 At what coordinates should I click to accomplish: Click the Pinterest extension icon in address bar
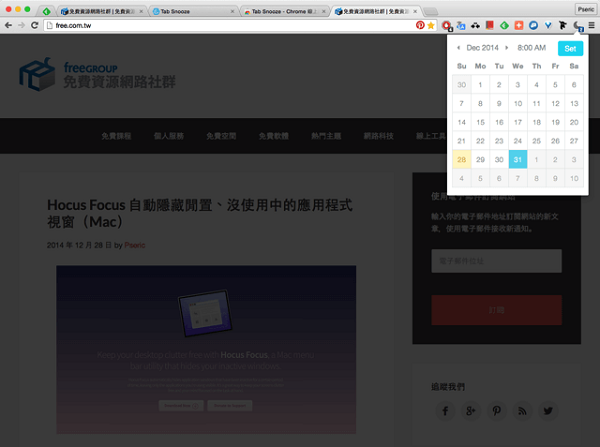420,25
